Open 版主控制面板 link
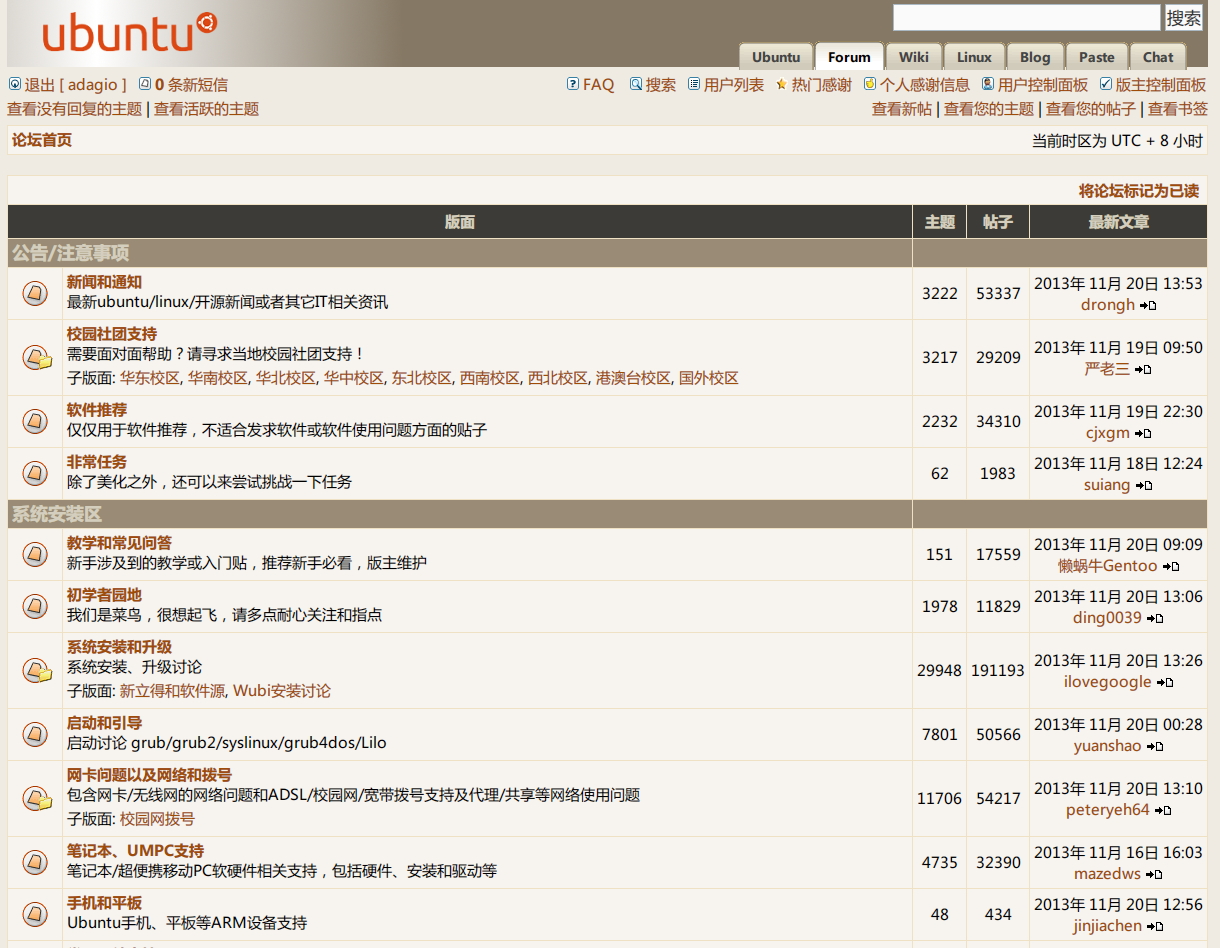The height and width of the screenshot is (948, 1220). pyautogui.click(x=1161, y=85)
